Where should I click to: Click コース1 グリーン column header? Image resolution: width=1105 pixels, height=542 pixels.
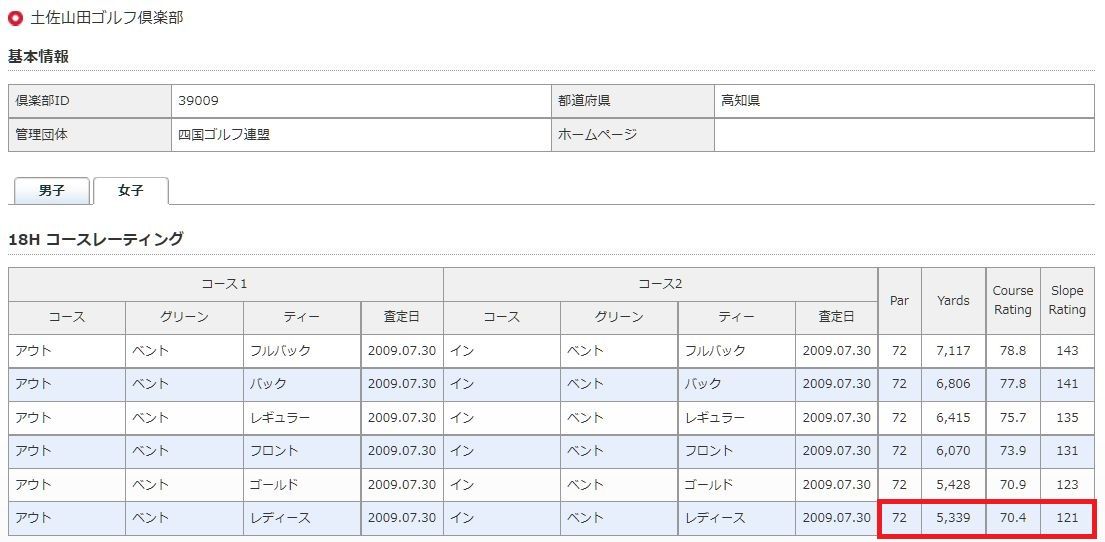(185, 317)
